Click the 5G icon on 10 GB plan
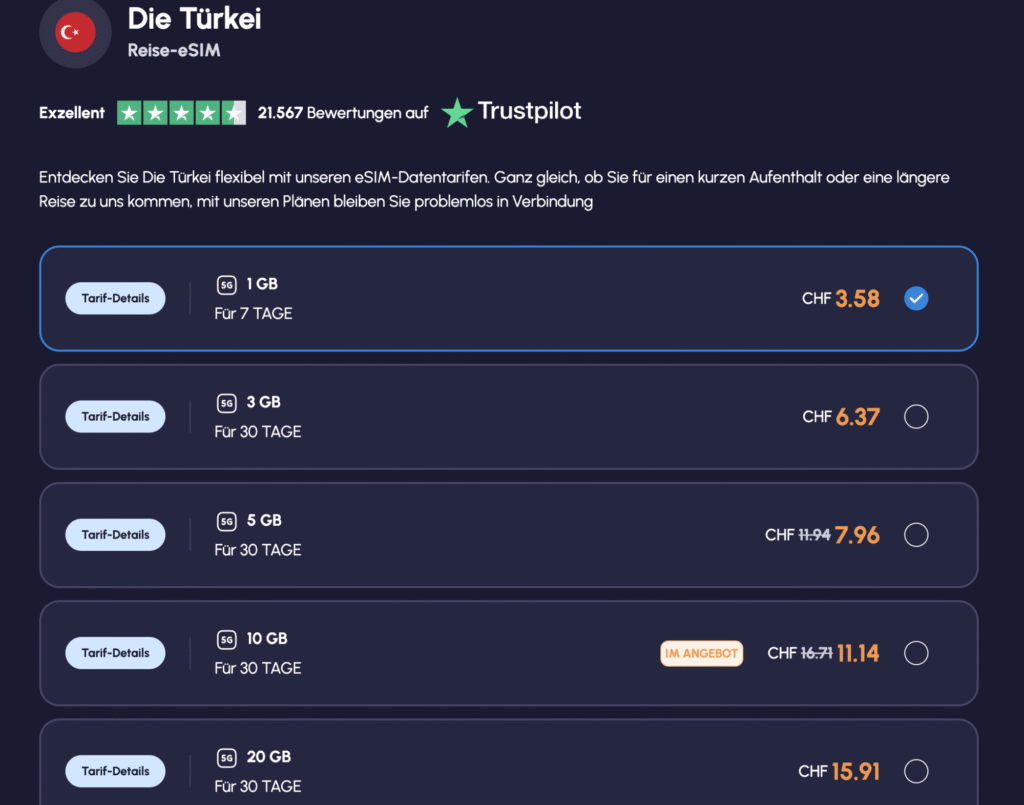 click(x=227, y=639)
